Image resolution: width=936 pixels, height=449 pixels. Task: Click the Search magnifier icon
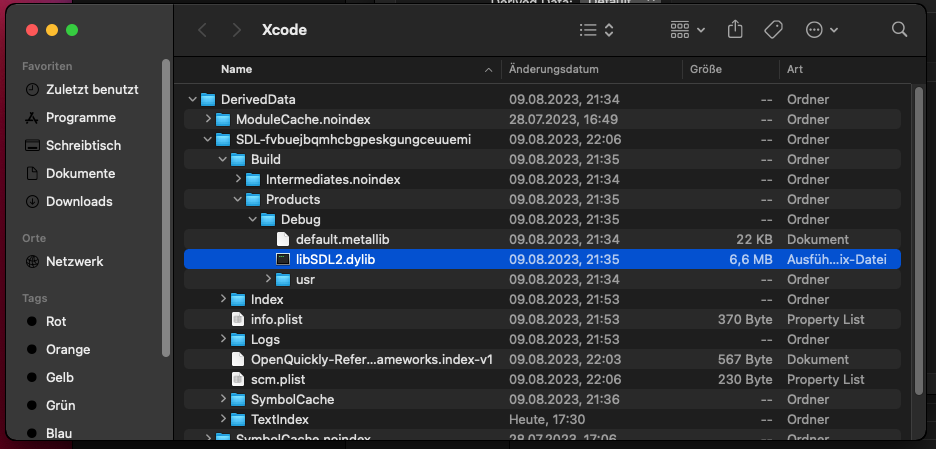coord(899,30)
